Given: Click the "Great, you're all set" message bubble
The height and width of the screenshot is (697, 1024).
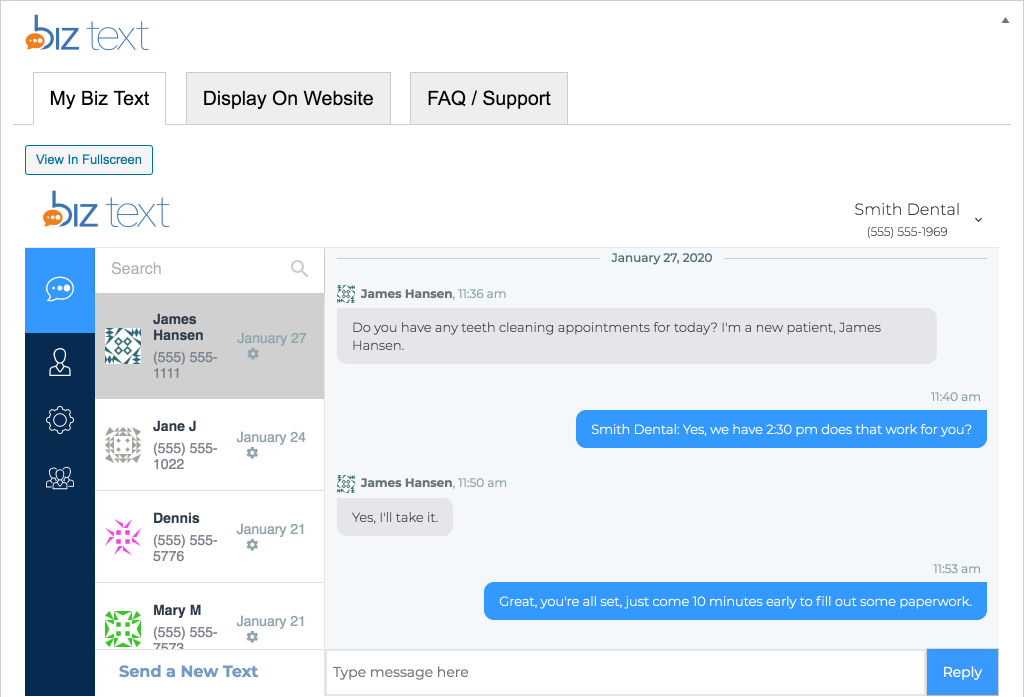Looking at the screenshot, I should tap(735, 601).
